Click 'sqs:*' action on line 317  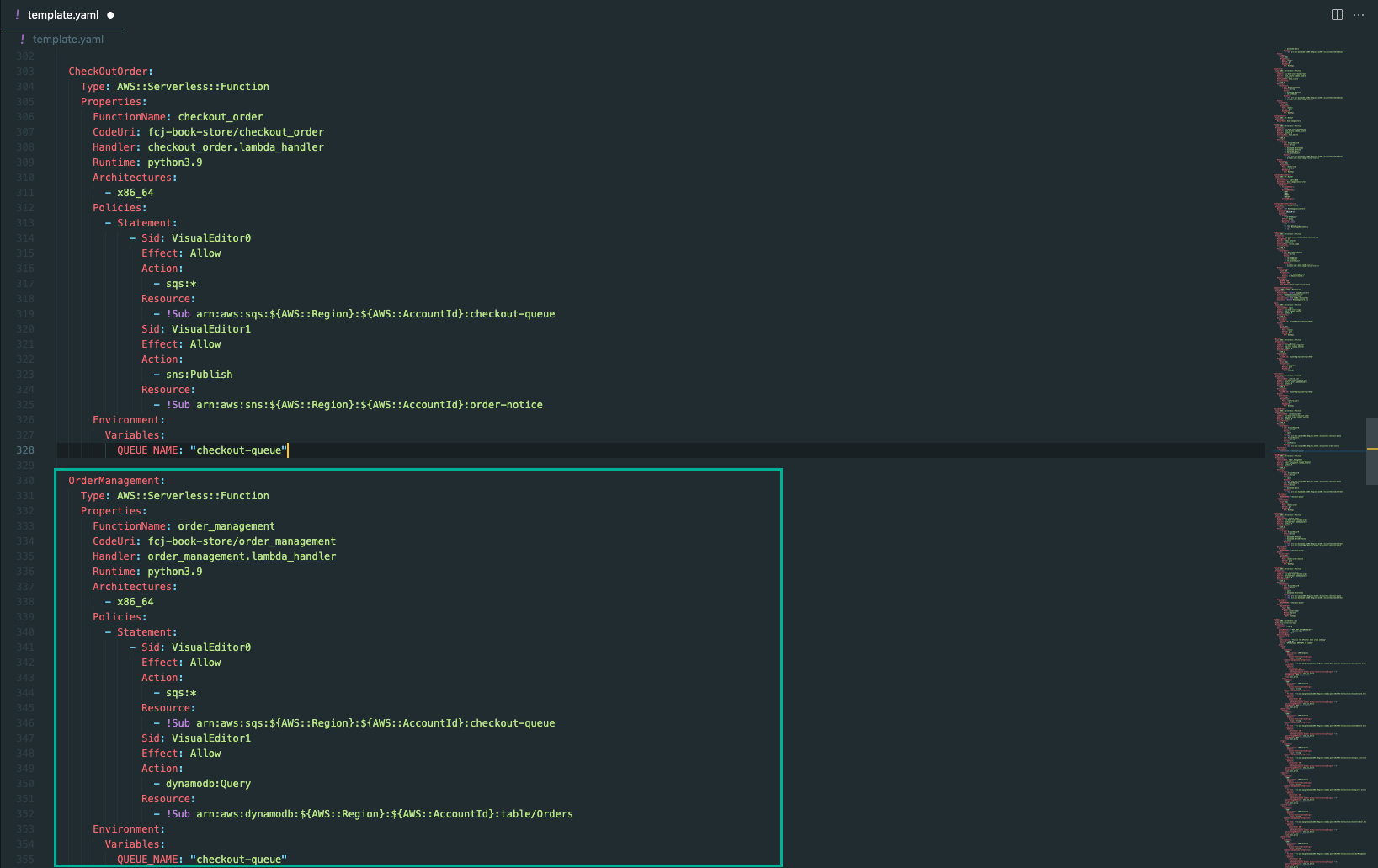coord(181,284)
